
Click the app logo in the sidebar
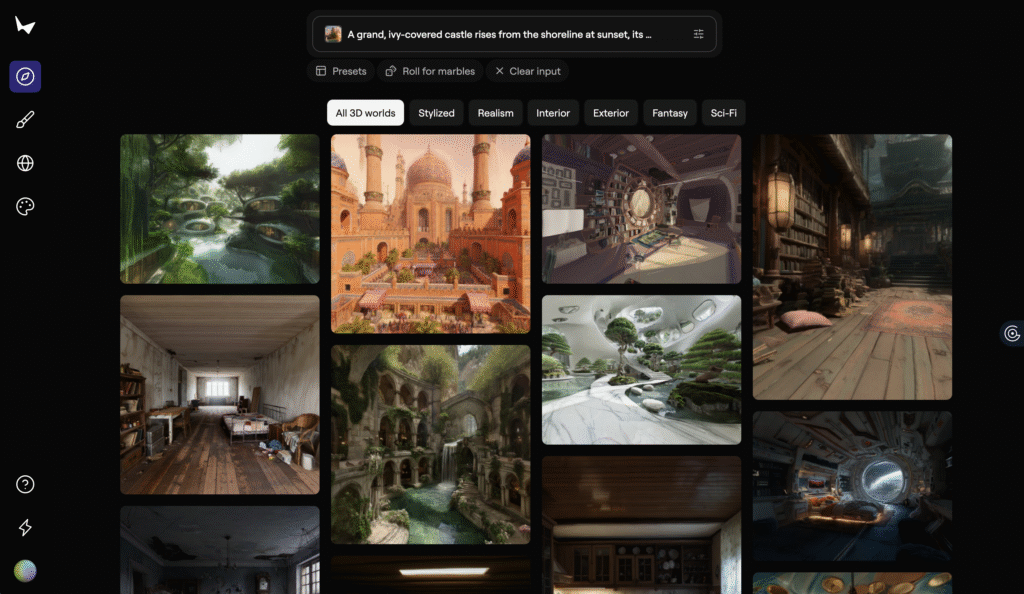tap(25, 26)
